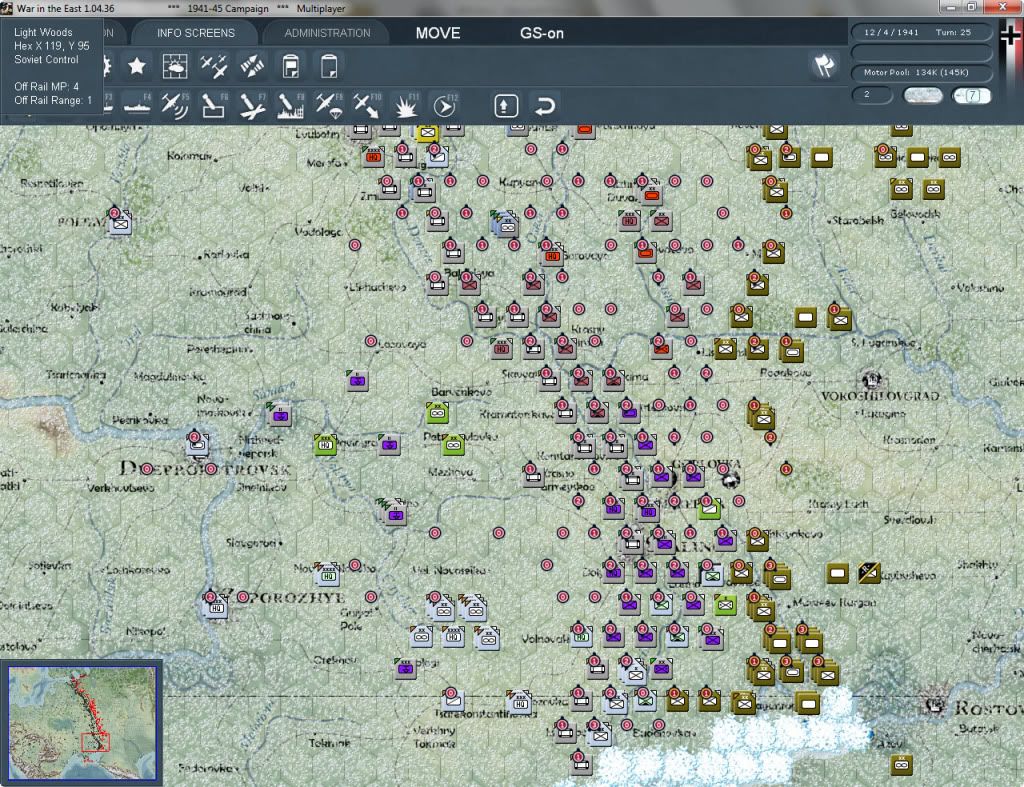Open the INFO SCREENS tab

195,33
